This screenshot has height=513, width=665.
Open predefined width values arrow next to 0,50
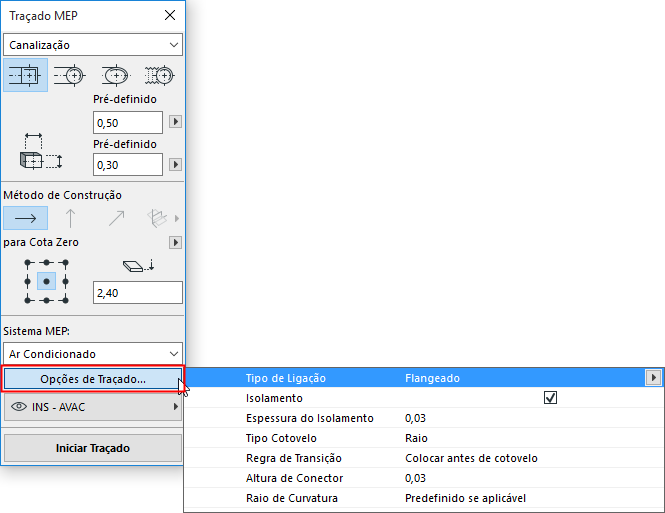pos(175,122)
